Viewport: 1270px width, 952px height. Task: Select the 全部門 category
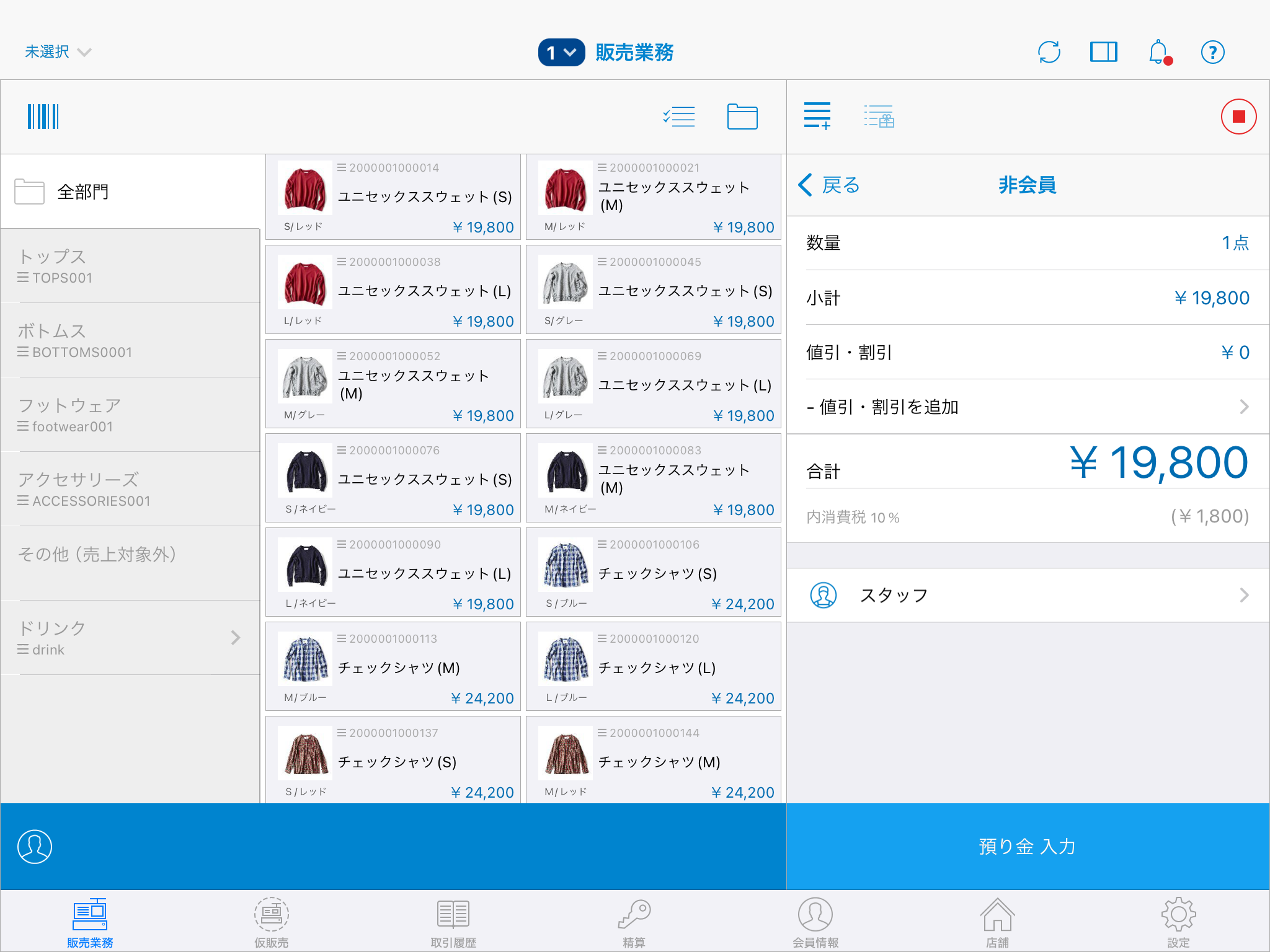130,192
